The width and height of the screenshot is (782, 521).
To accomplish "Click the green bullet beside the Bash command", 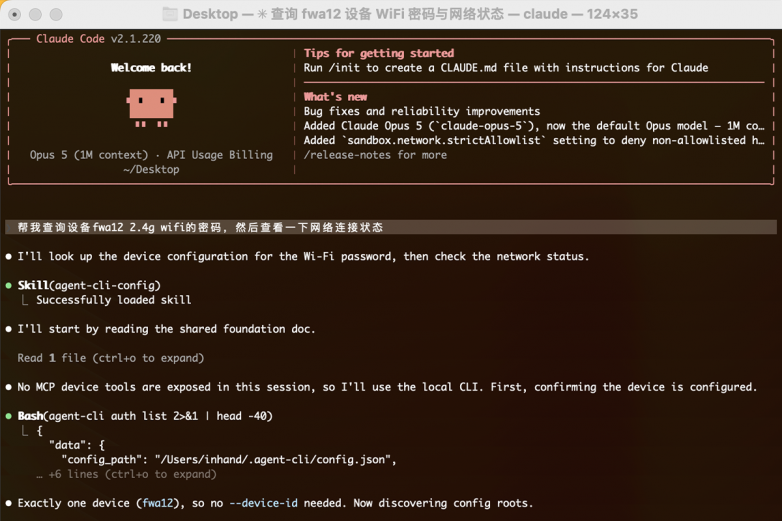I will [8, 416].
